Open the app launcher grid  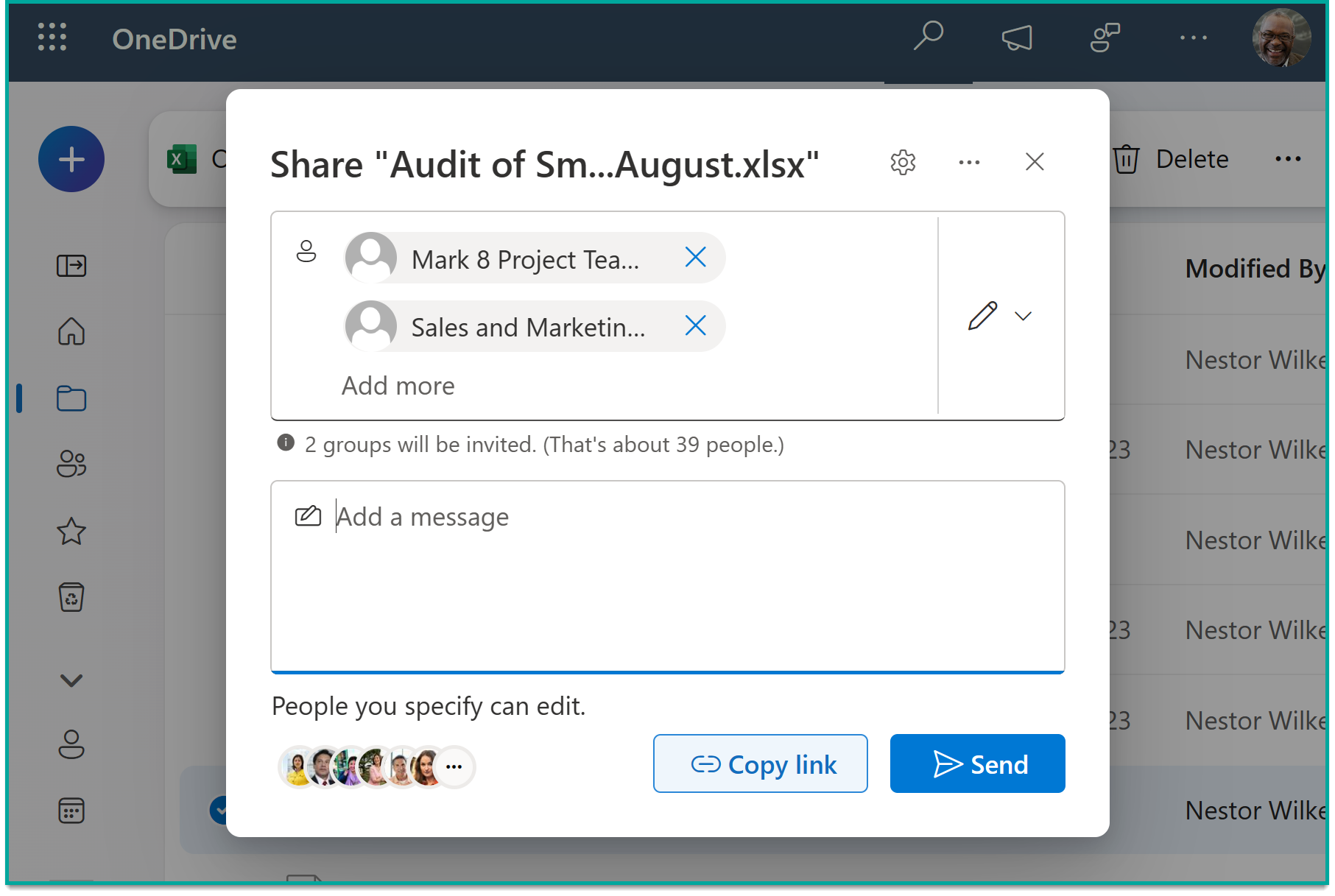[x=52, y=39]
